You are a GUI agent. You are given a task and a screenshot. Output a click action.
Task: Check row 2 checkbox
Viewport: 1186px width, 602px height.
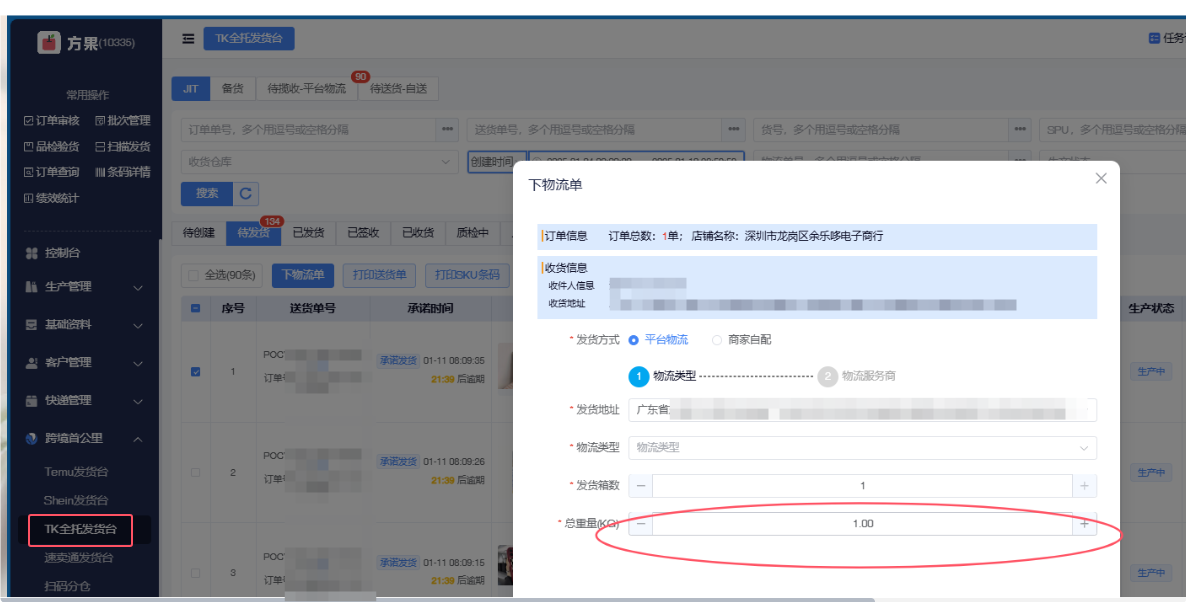[x=196, y=472]
